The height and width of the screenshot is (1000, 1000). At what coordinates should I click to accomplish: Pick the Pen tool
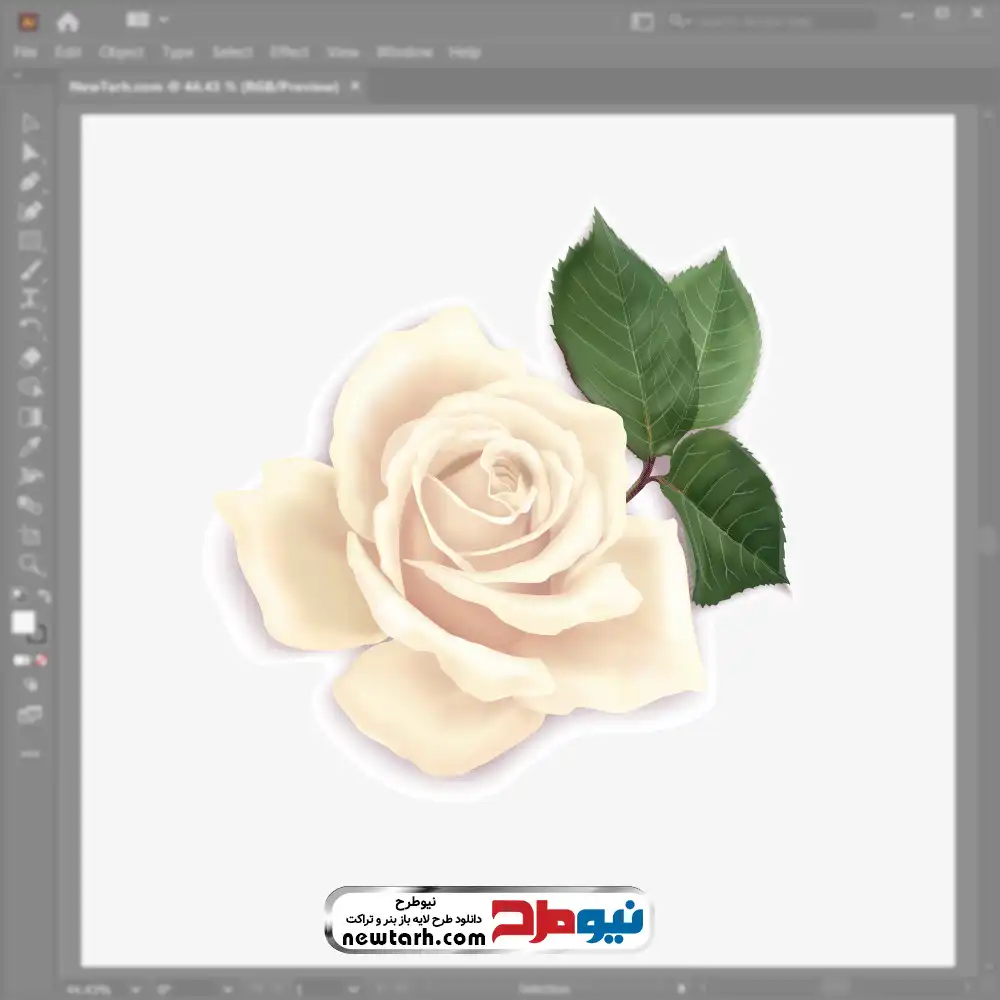(x=30, y=182)
